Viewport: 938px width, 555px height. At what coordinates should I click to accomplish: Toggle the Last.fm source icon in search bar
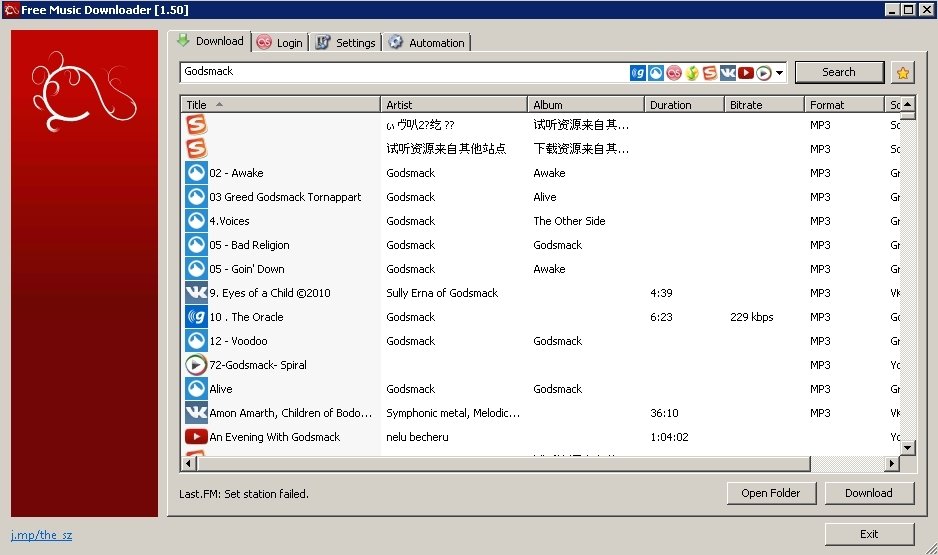coord(674,73)
